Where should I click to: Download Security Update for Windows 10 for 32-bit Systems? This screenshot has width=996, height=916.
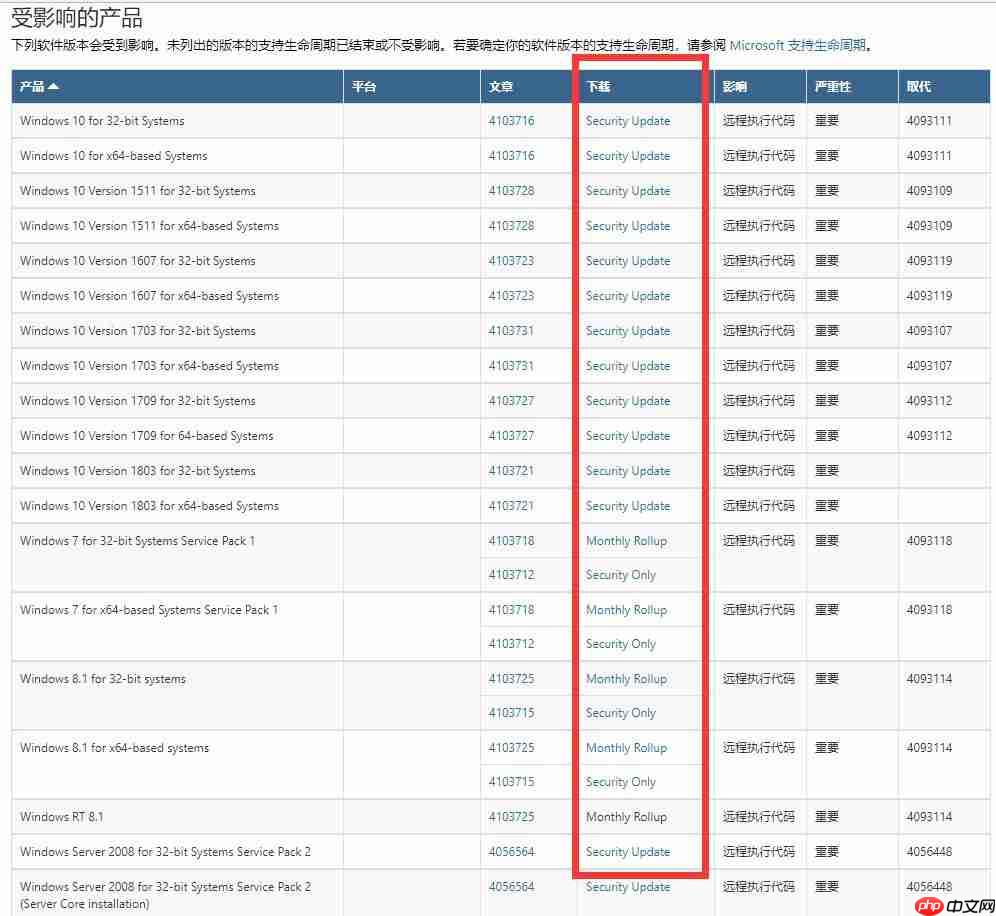pyautogui.click(x=628, y=121)
